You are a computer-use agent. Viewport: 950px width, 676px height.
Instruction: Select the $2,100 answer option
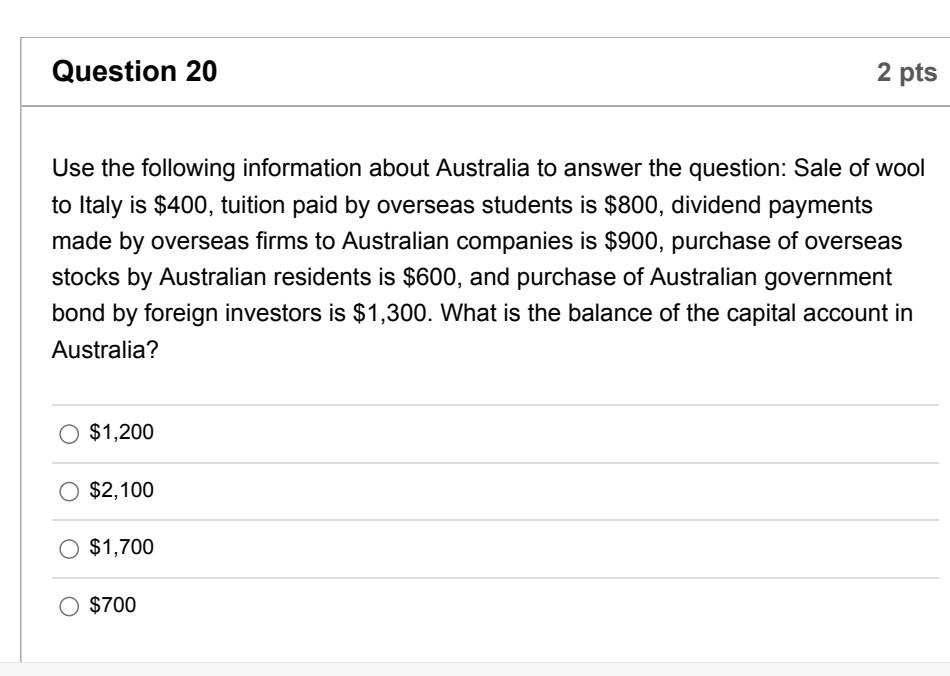click(x=112, y=491)
